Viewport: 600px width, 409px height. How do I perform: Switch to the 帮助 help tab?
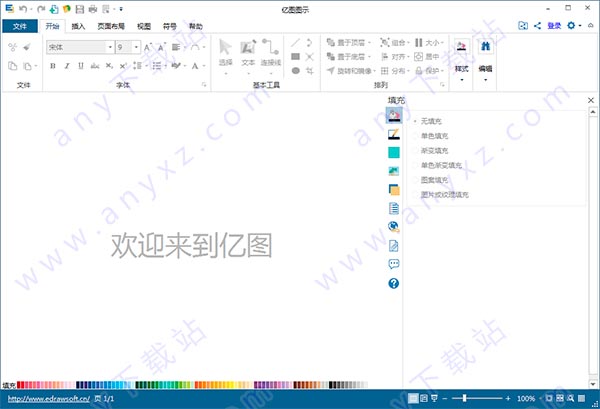(196, 26)
